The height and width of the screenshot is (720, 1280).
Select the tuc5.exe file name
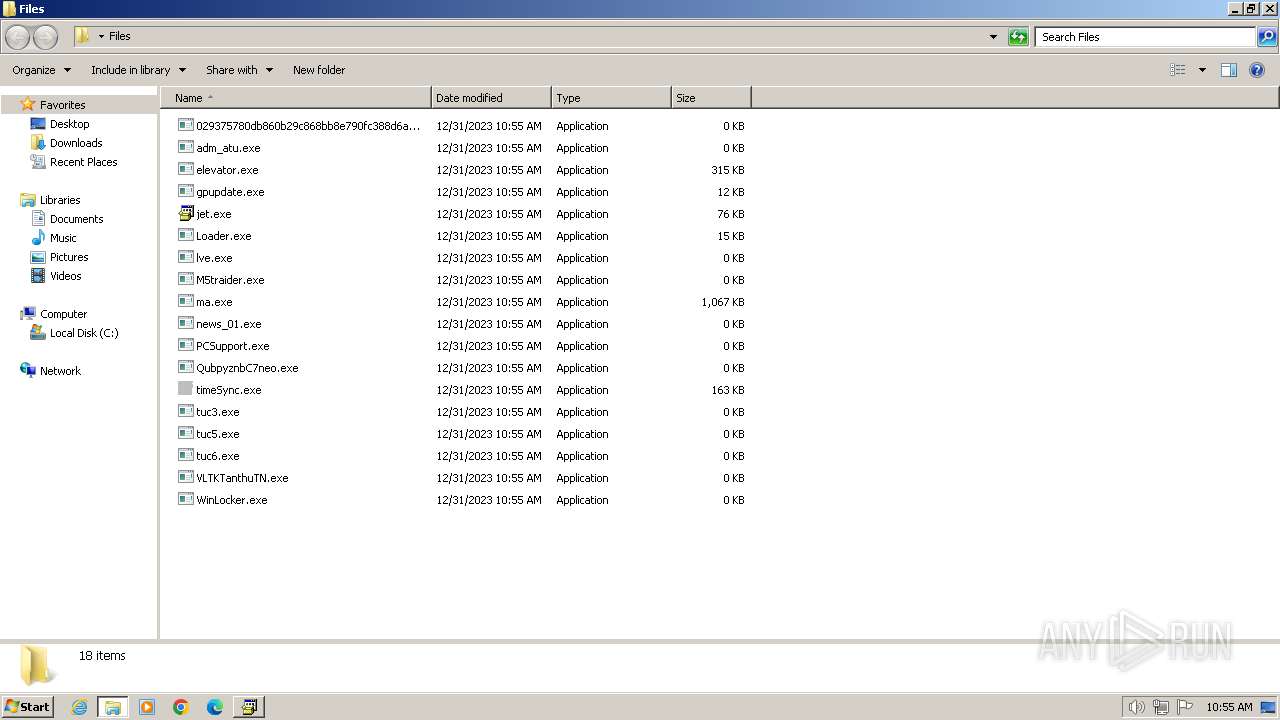pos(218,434)
